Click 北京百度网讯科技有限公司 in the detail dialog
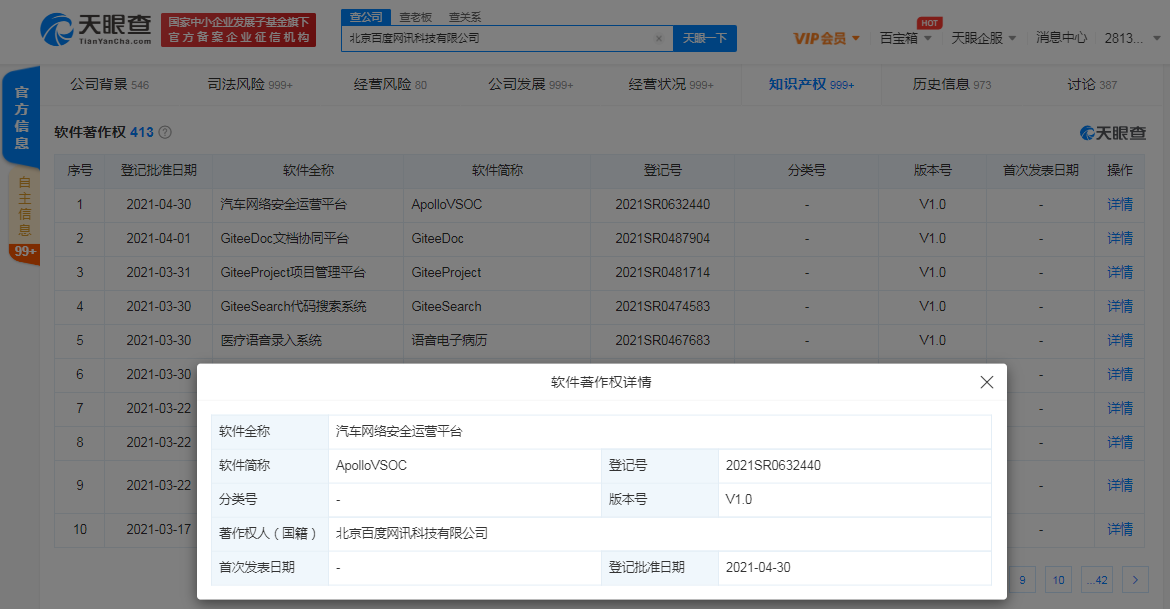 412,533
